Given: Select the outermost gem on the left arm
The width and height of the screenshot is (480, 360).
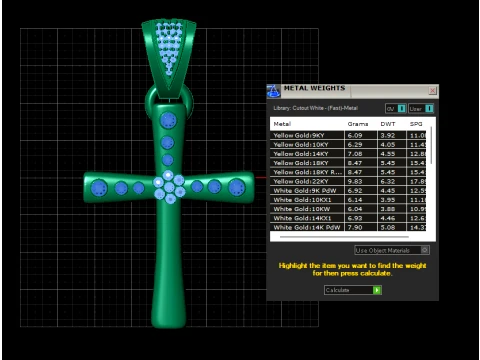Looking at the screenshot, I should pyautogui.click(x=99, y=188).
